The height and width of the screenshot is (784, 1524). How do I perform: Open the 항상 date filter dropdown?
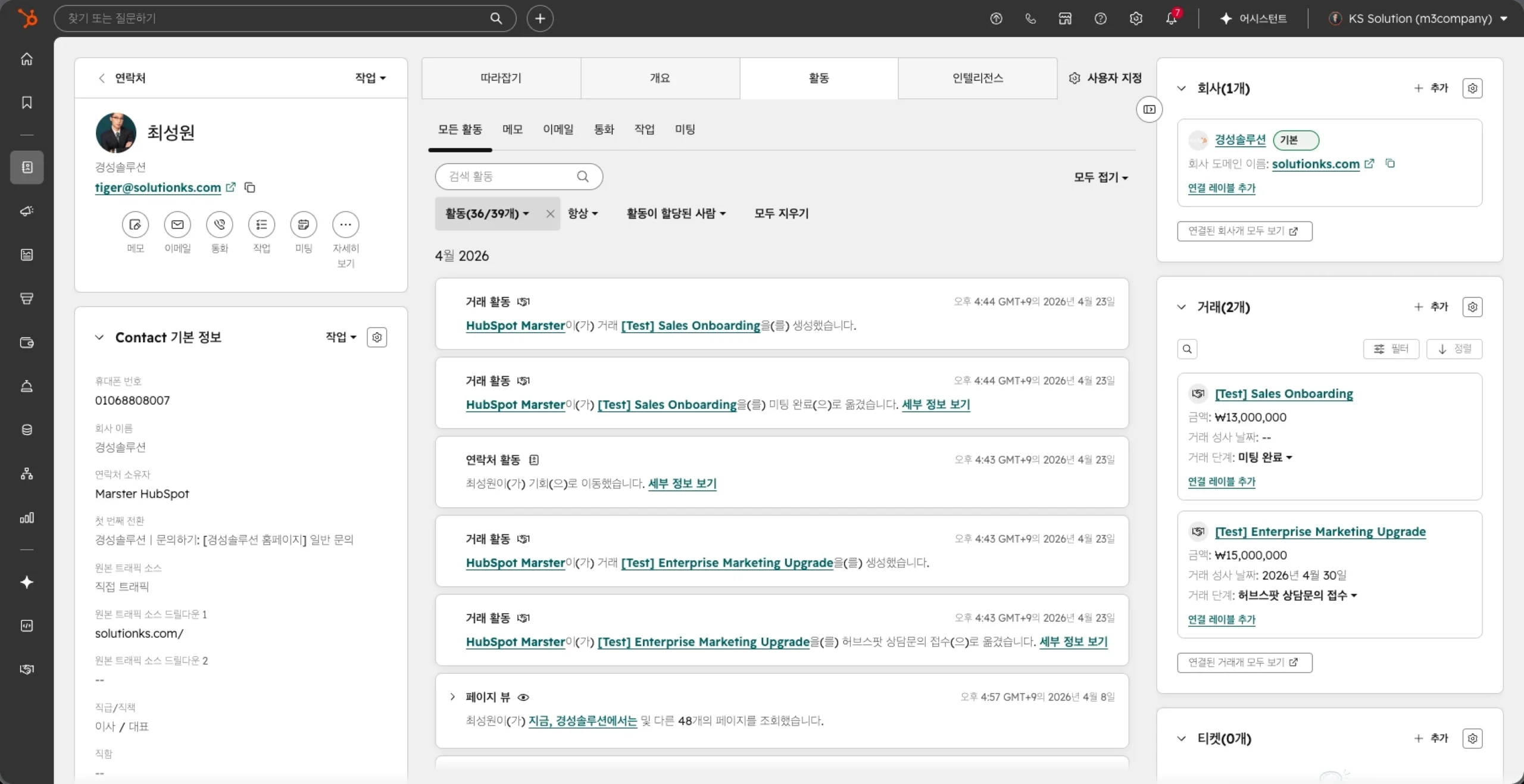click(x=583, y=213)
